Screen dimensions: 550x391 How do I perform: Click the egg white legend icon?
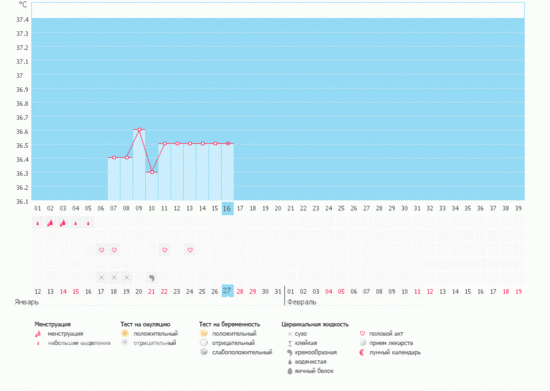coord(290,371)
